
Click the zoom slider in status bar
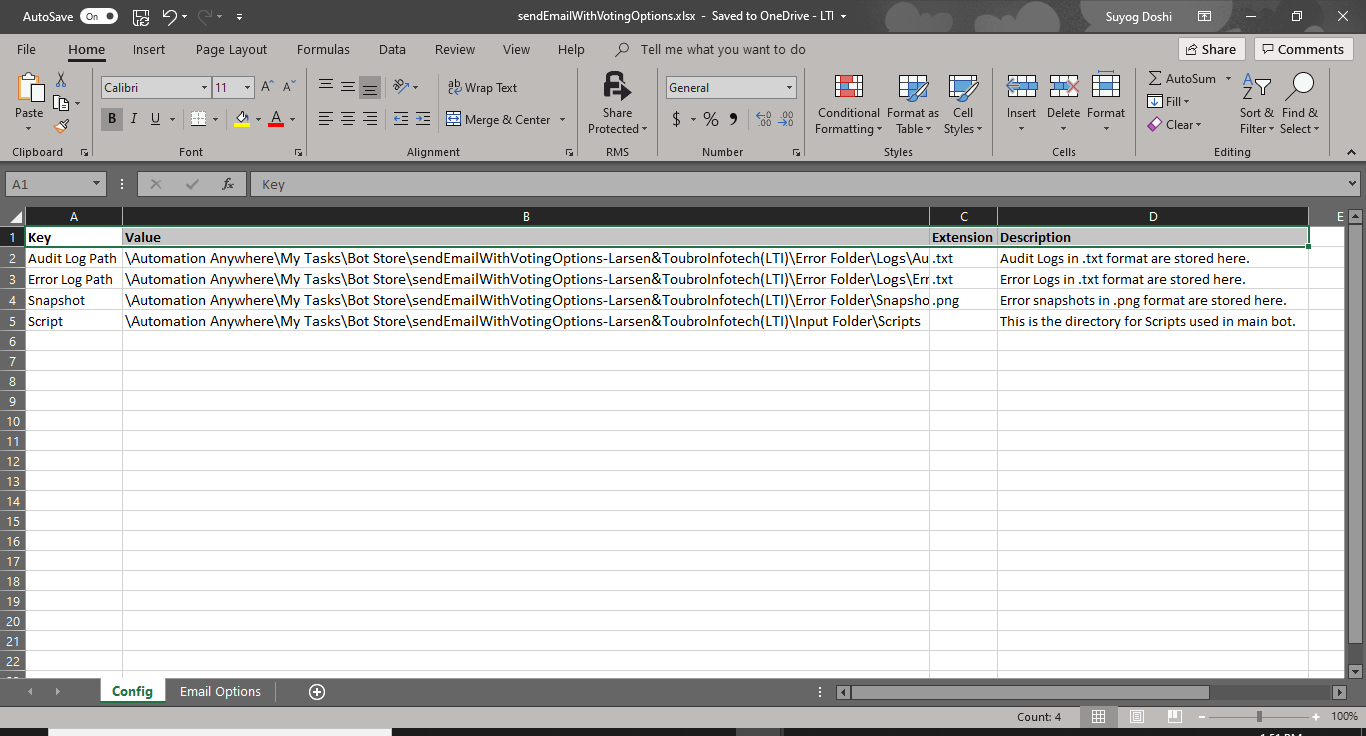click(1259, 717)
